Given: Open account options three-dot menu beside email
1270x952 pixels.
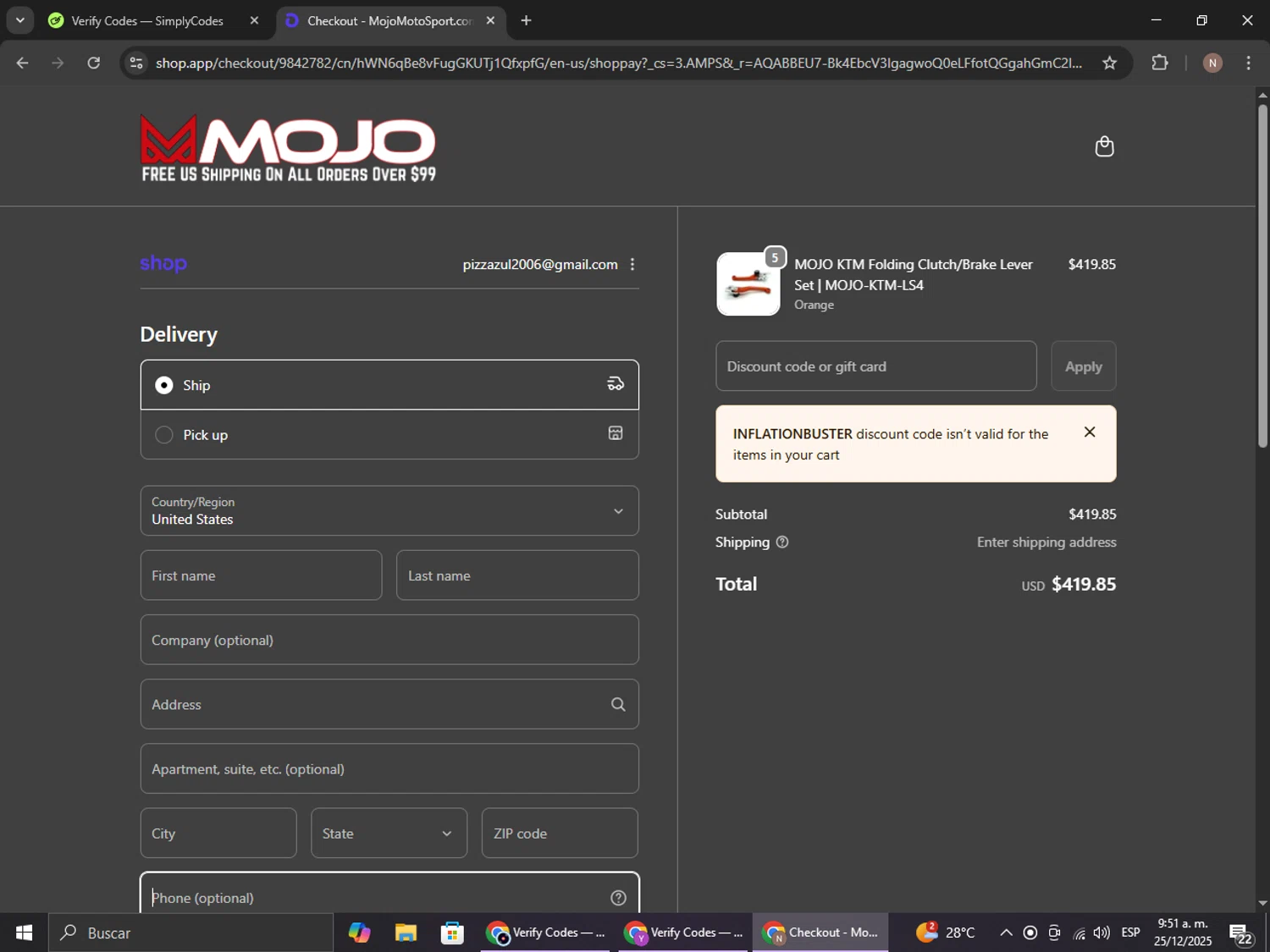Looking at the screenshot, I should coord(632,264).
